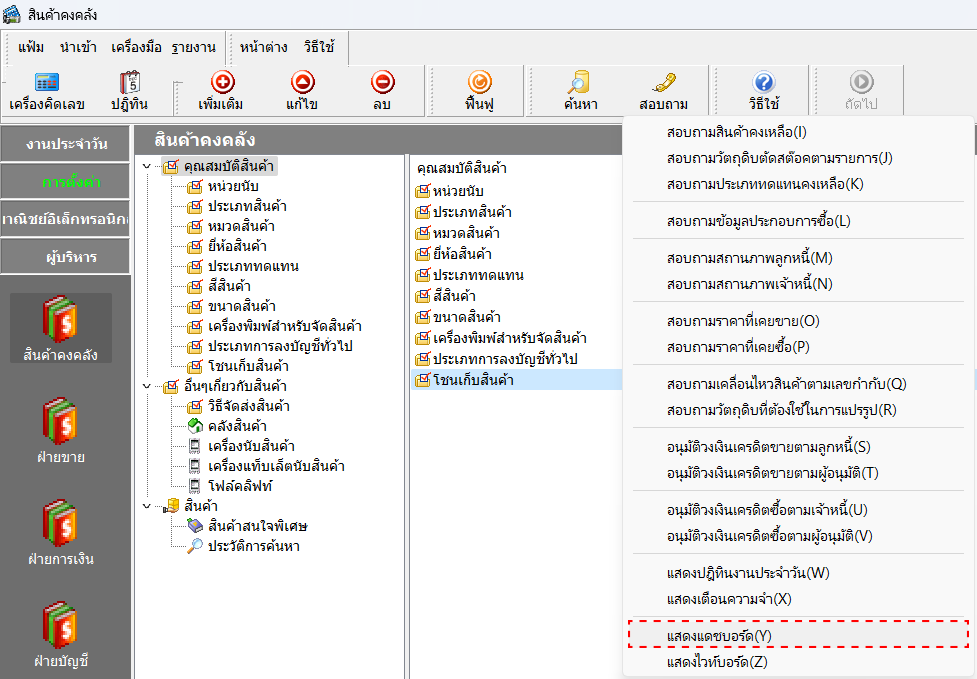Viewport: 977px width, 679px height.
Task: Select โฟล์คลิฟท์ in the tree
Action: pos(240,486)
